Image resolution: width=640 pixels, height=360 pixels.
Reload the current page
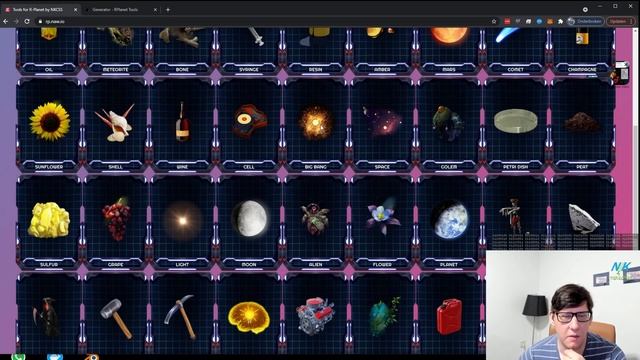27,21
